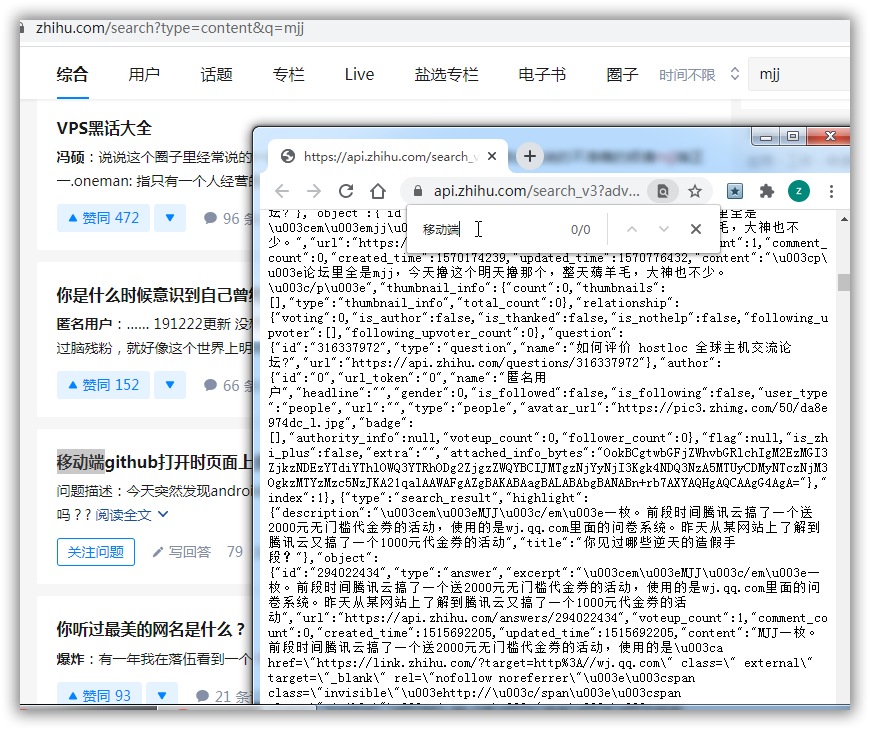This screenshot has width=870, height=730.
Task: Open the VPS黑话大全 result title
Action: pos(104,128)
